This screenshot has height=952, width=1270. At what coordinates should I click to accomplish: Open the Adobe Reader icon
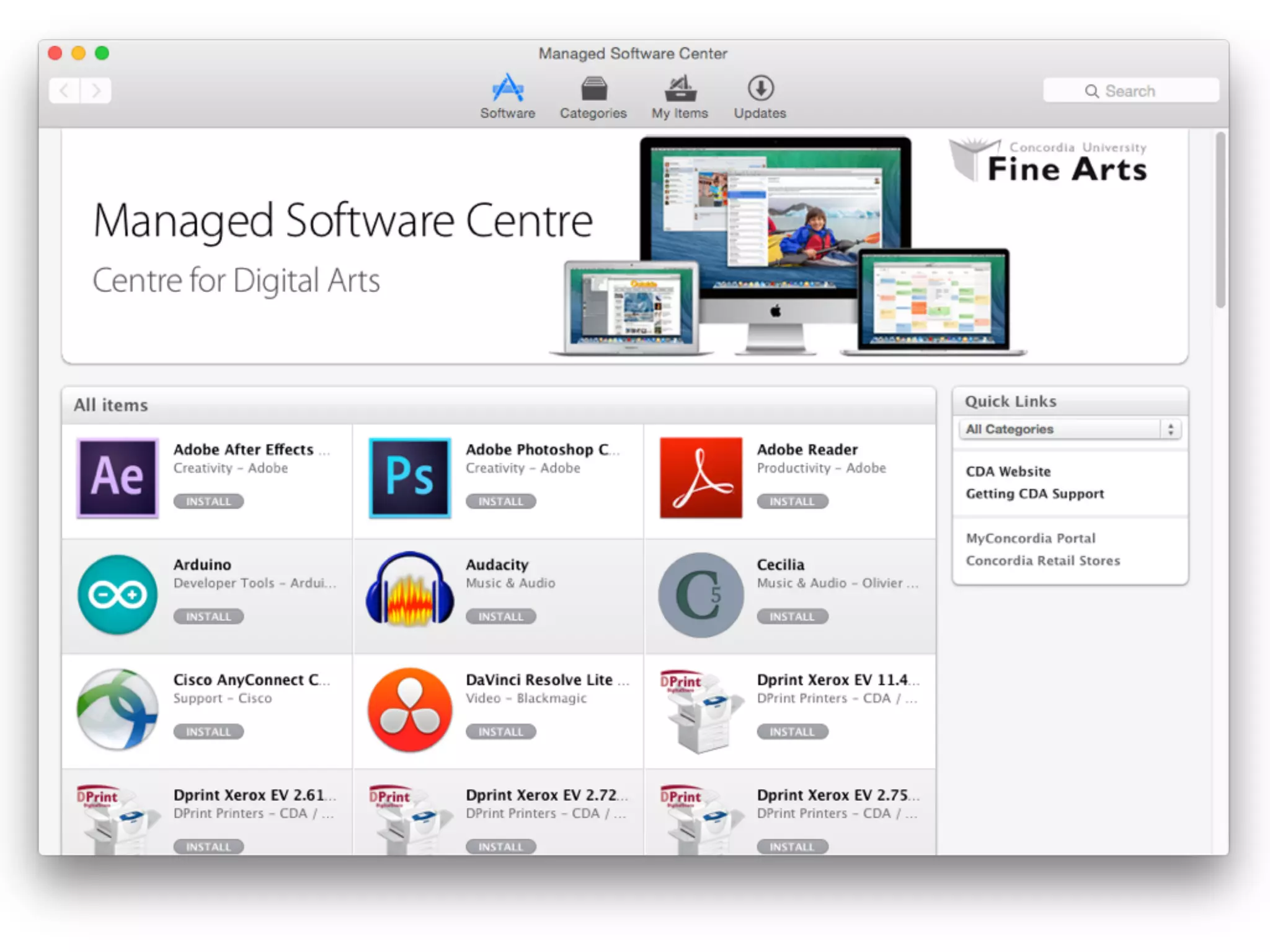tap(701, 478)
